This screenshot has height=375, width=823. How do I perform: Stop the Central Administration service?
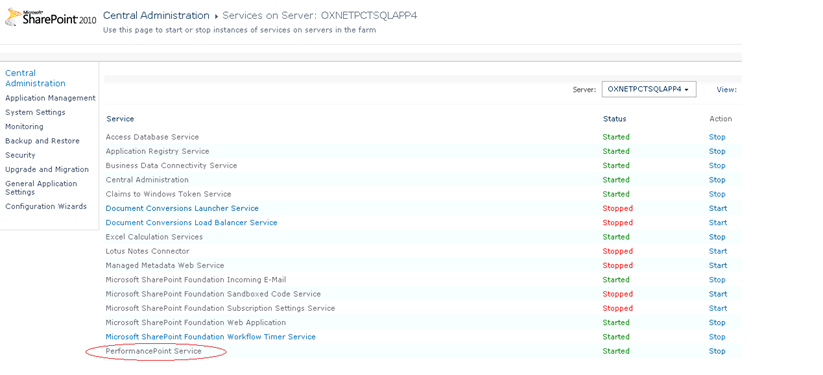[x=717, y=180]
